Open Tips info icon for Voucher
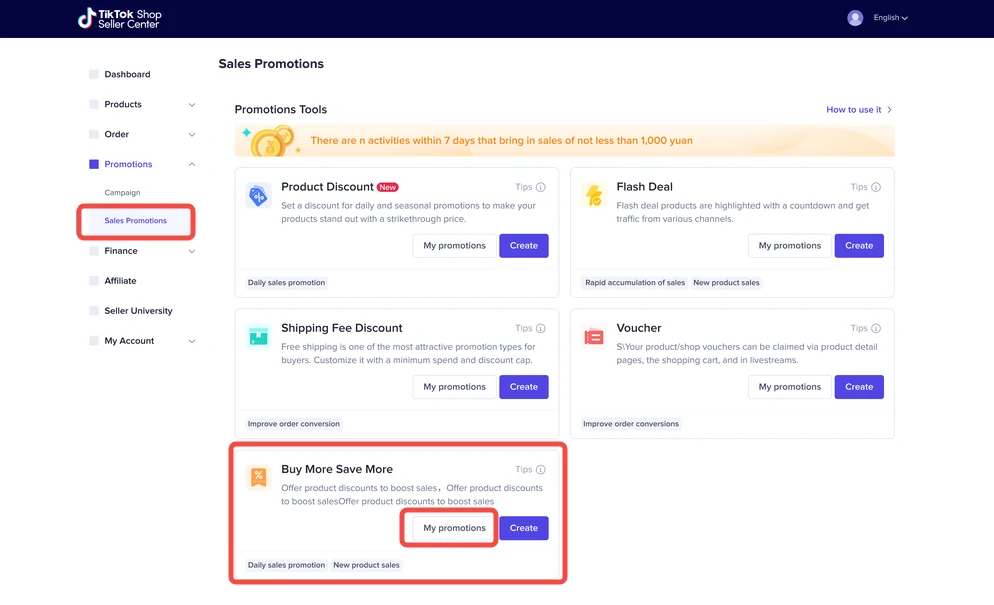 click(x=876, y=328)
